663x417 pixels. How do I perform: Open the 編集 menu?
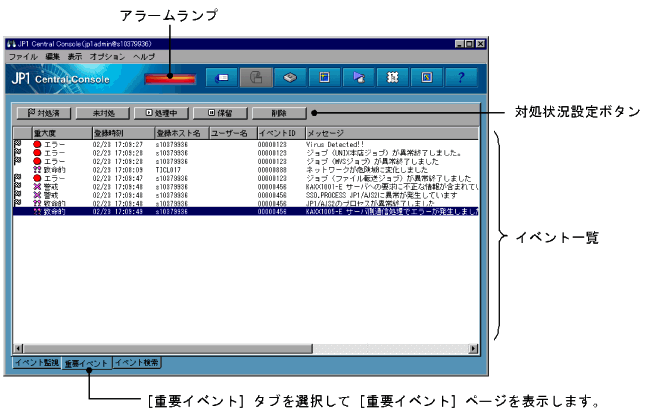pyautogui.click(x=52, y=56)
